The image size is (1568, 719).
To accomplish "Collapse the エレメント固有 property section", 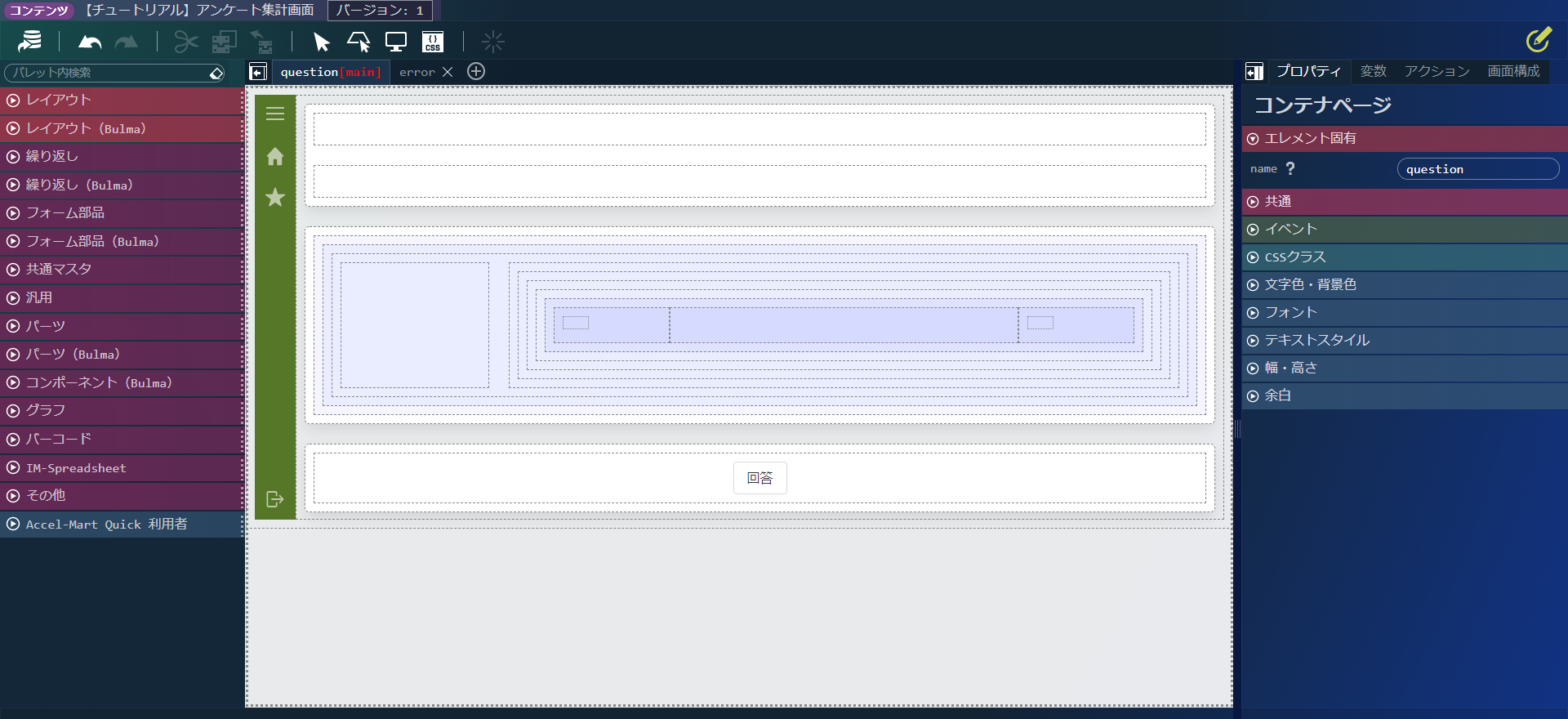I will [x=1405, y=138].
